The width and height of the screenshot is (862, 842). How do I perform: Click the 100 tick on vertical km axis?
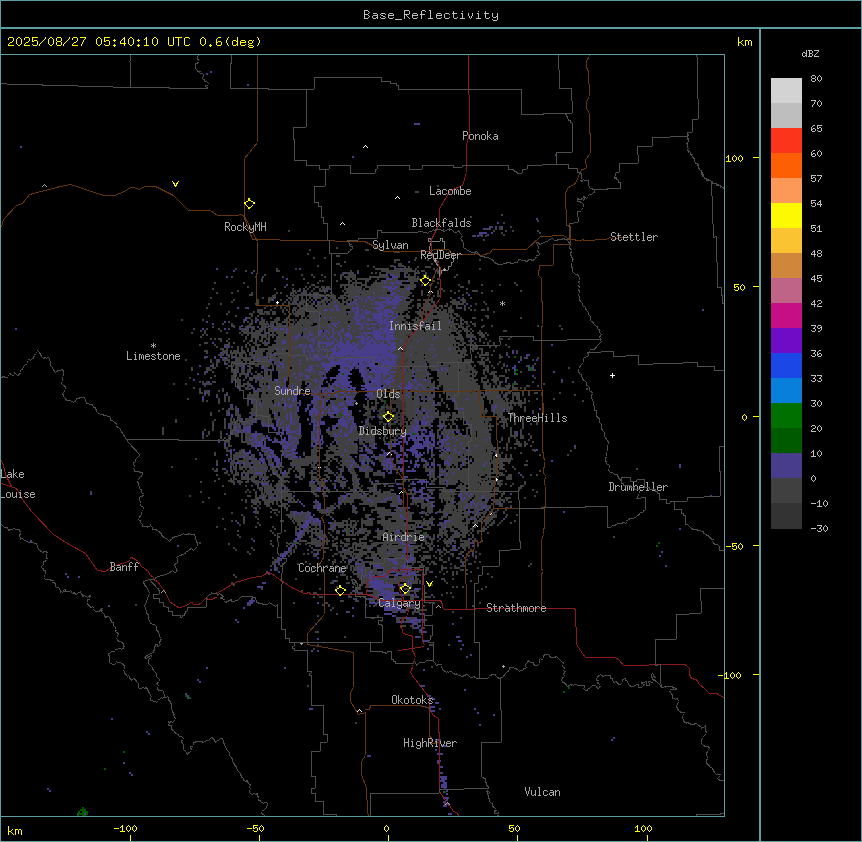point(734,158)
